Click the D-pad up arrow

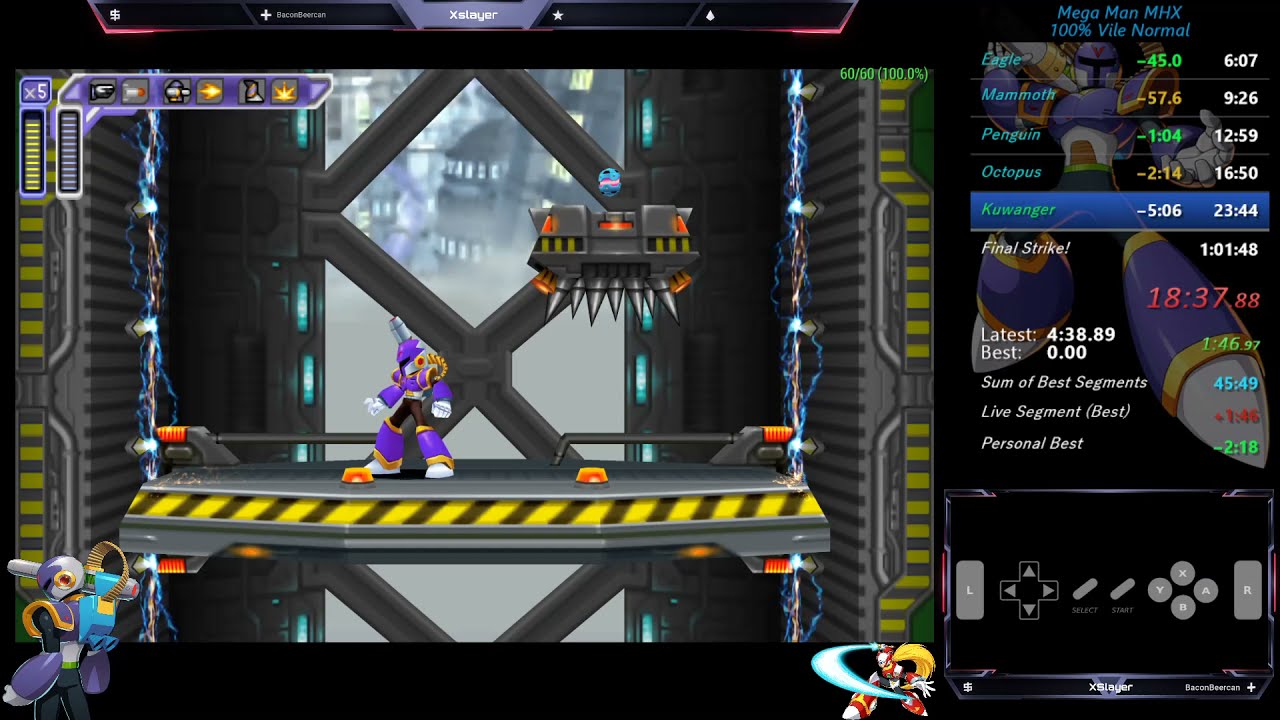tap(1028, 572)
